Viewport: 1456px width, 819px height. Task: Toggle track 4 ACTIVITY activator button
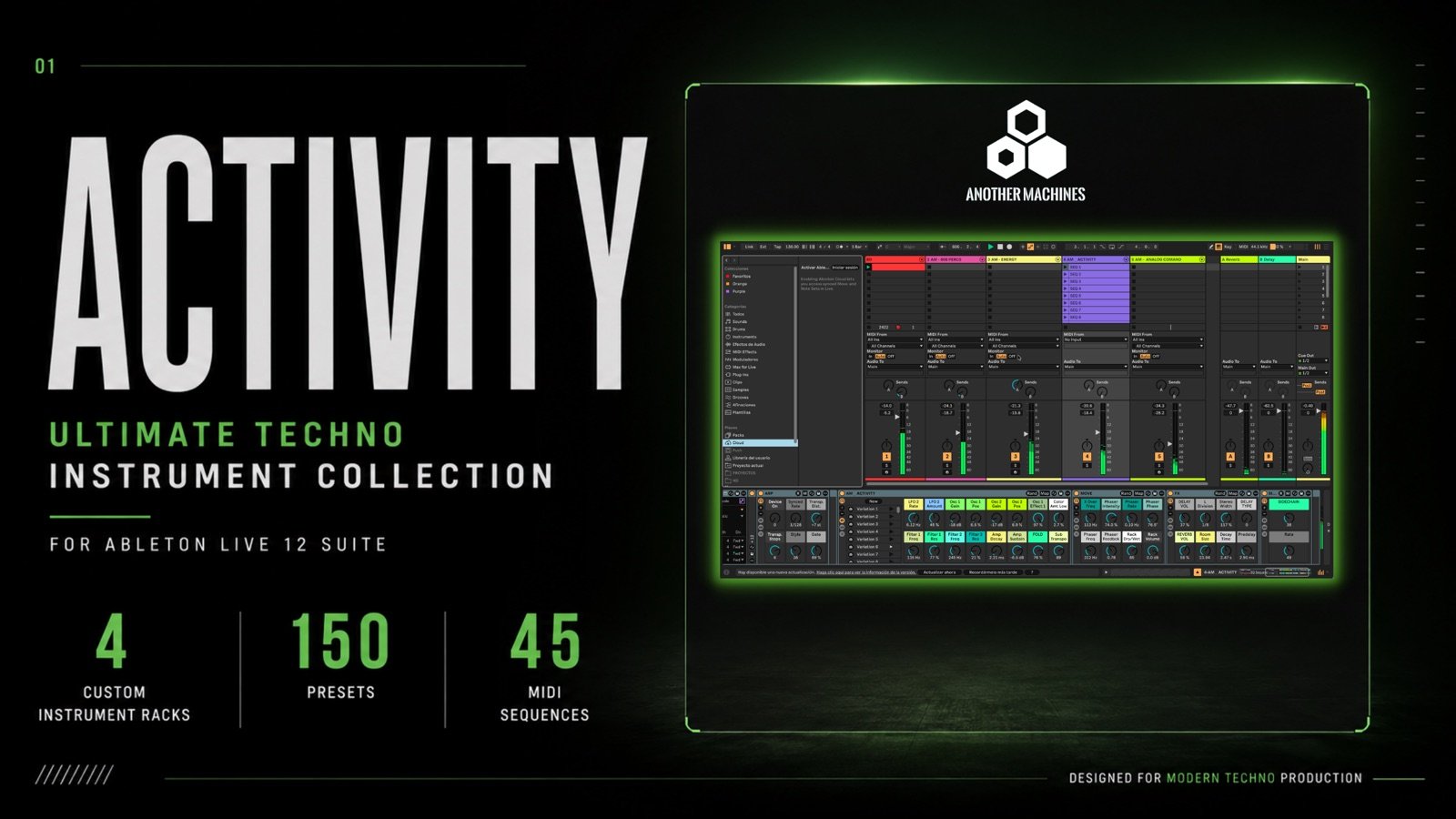pyautogui.click(x=1087, y=457)
